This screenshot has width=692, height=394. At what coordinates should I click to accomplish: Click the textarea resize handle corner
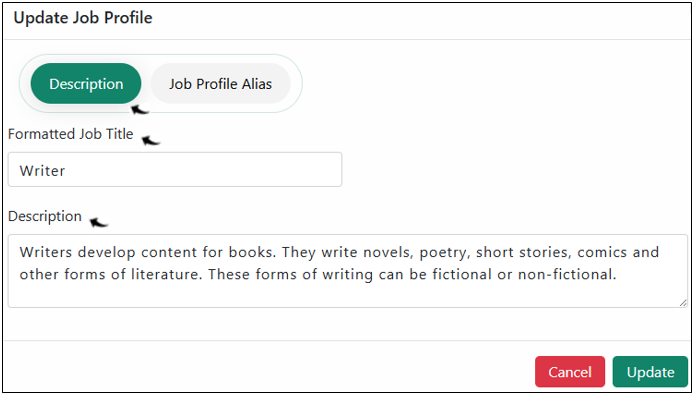pyautogui.click(x=683, y=303)
